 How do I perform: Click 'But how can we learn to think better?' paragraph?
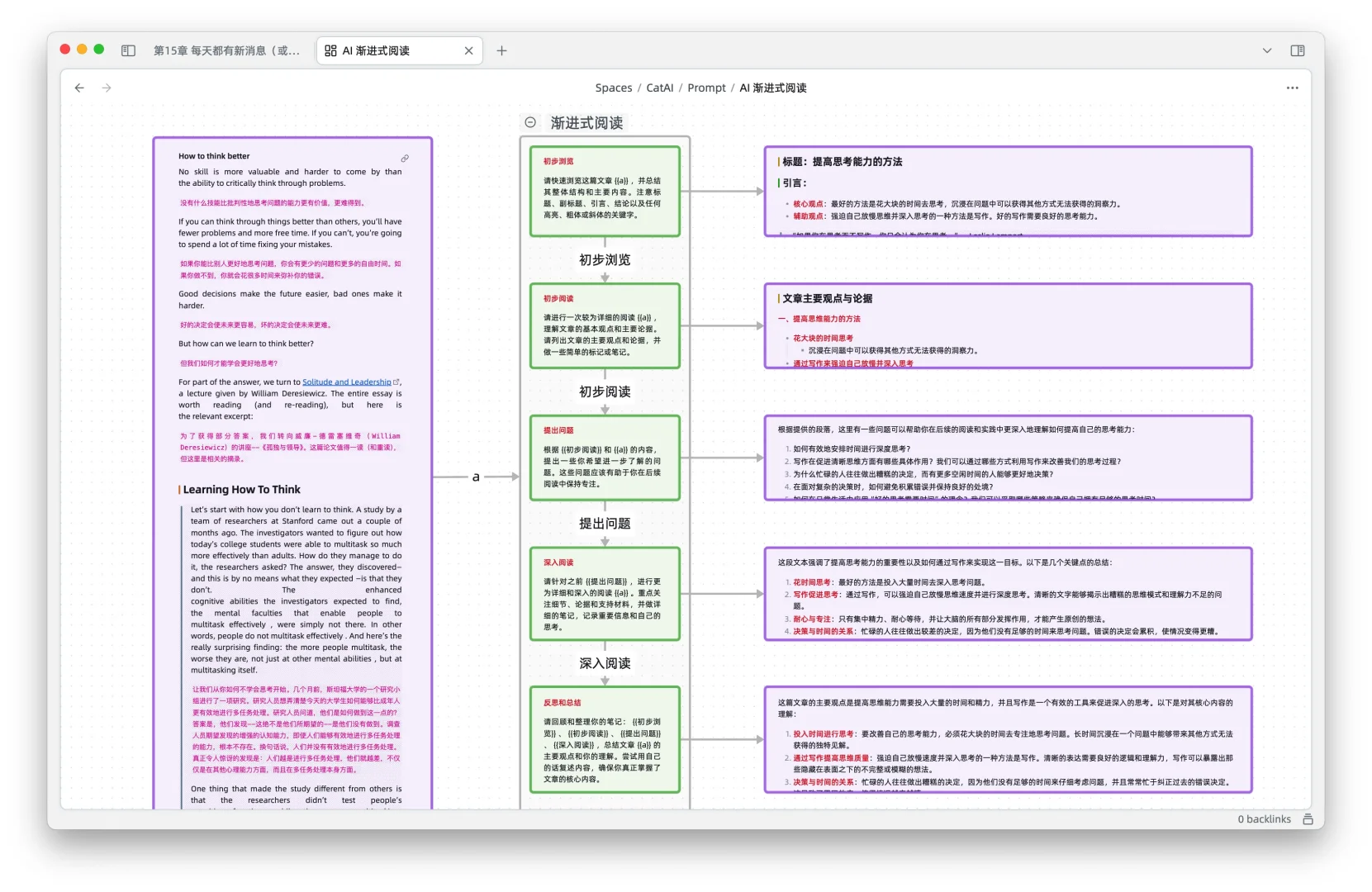246,344
